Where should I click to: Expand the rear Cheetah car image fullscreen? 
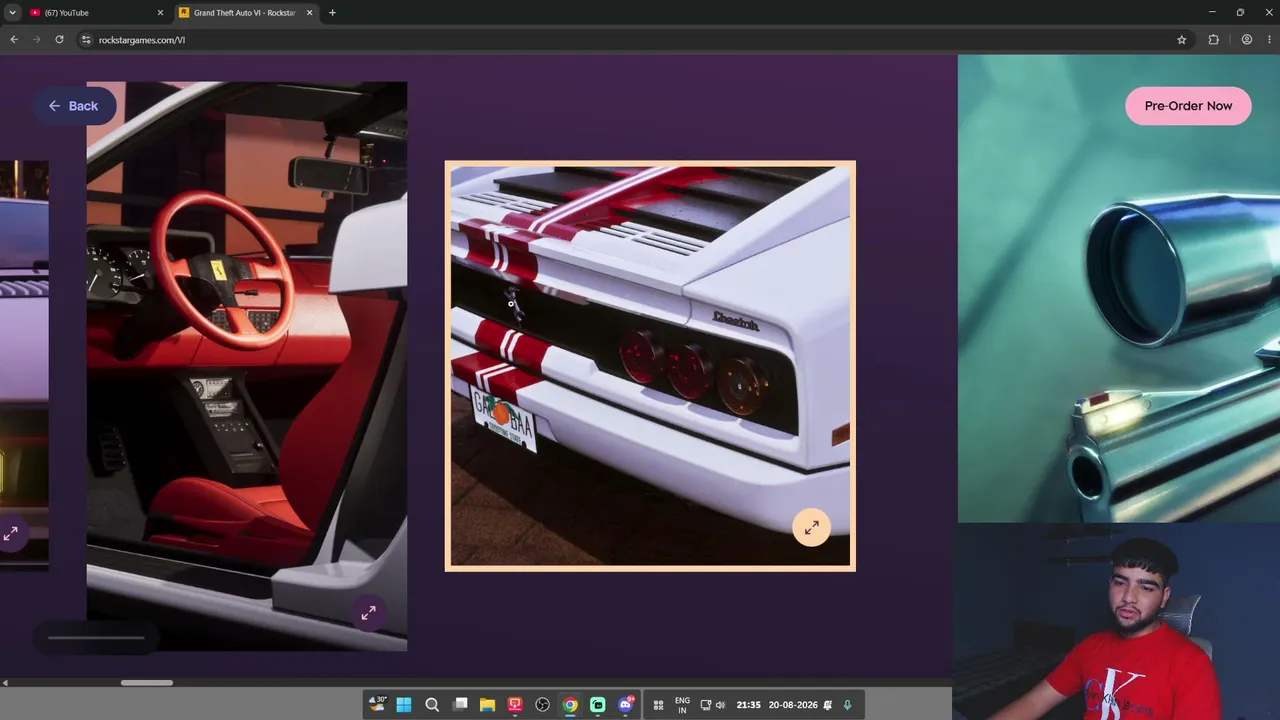tap(811, 527)
